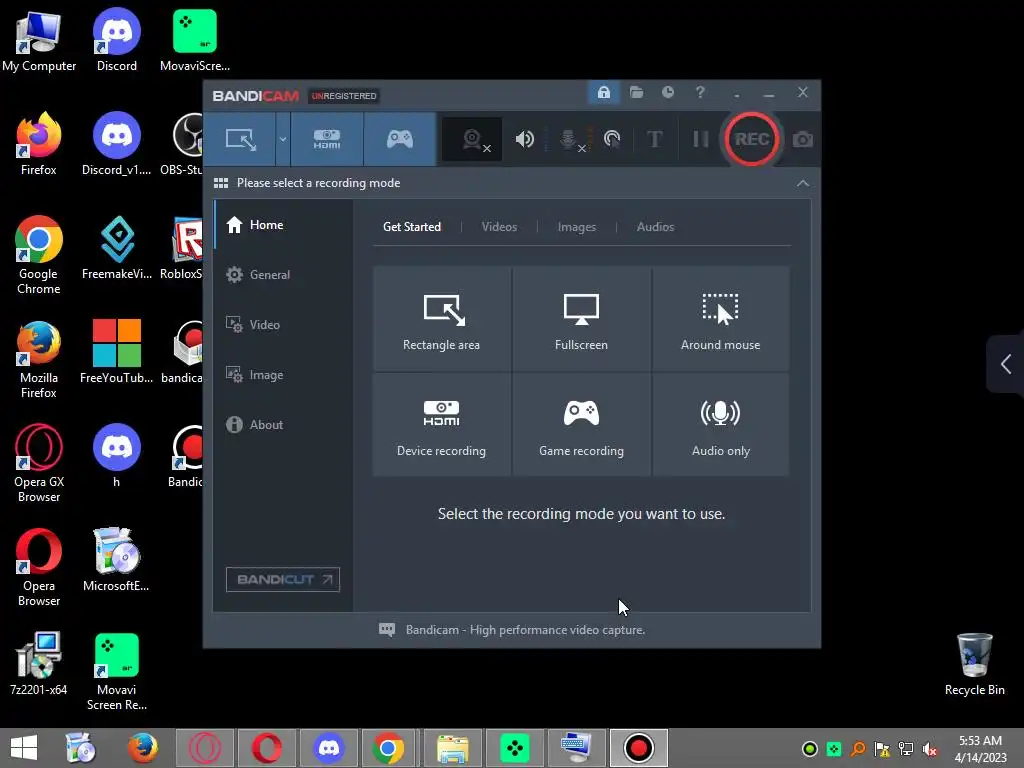1024x768 pixels.
Task: Select the Opera Browser desktop icon
Action: (39, 567)
